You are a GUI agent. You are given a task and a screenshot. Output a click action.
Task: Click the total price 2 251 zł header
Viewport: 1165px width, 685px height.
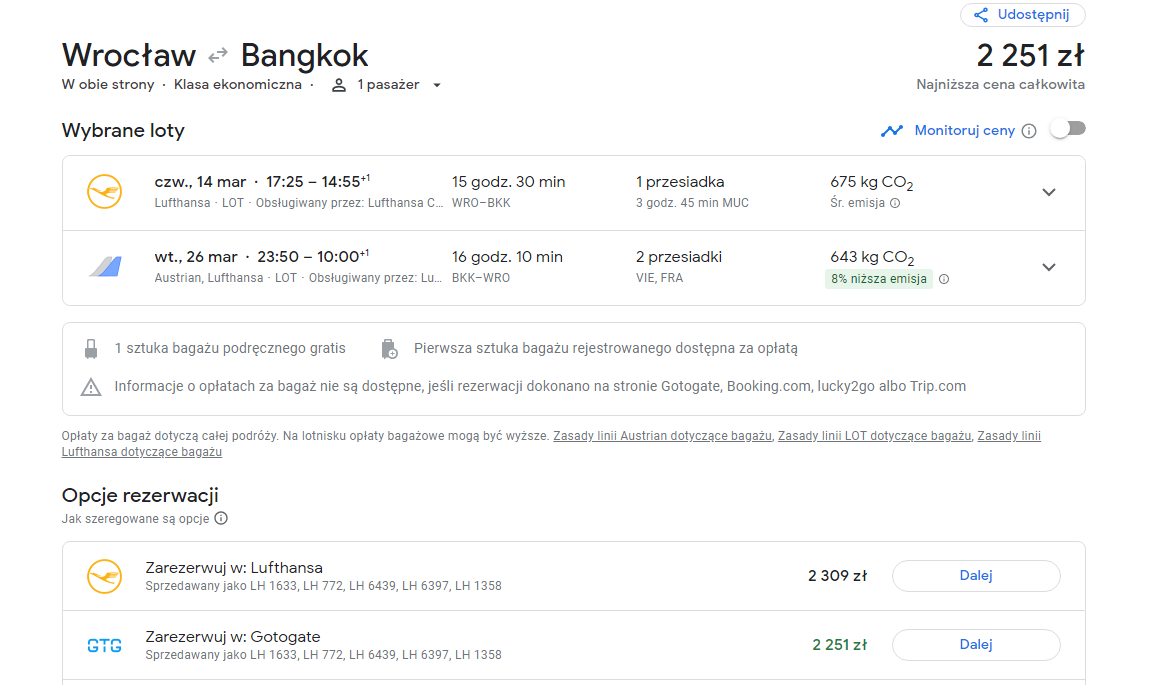(x=1030, y=56)
